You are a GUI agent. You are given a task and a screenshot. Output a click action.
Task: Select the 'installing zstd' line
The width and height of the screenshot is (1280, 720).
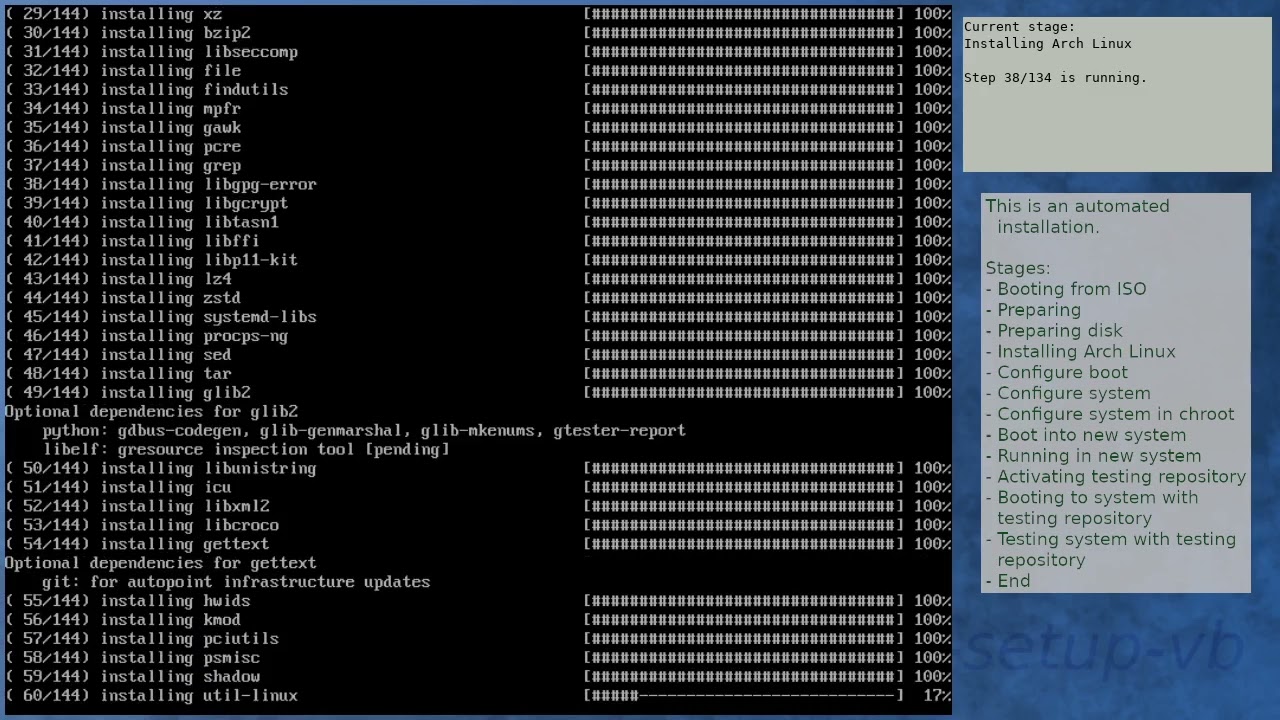coord(478,298)
